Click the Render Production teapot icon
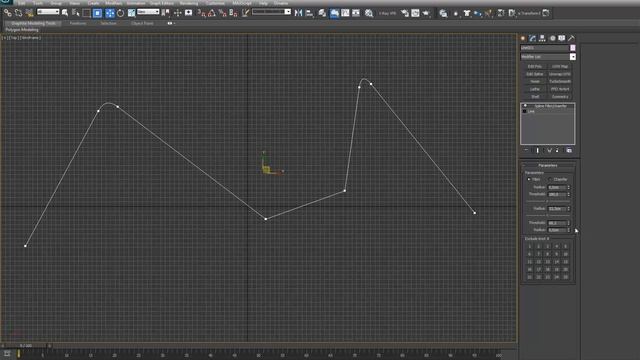The image size is (640, 360). 426,13
